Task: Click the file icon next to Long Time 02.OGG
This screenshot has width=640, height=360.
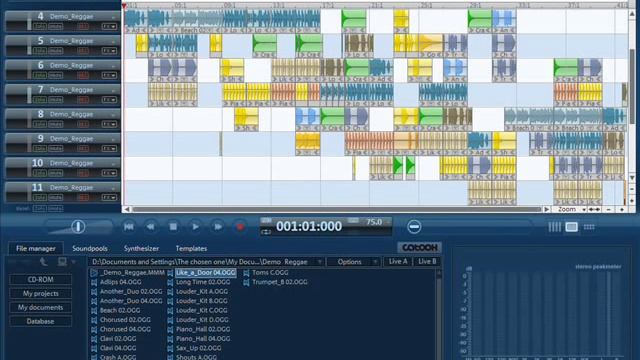Action: click(x=170, y=282)
